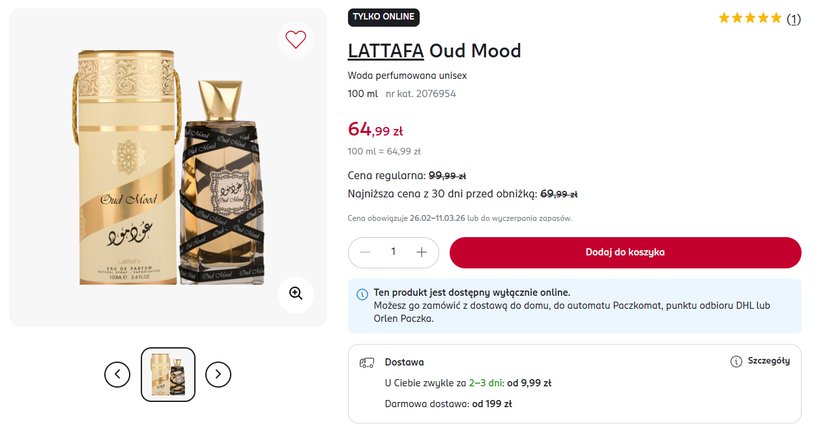Show next product image with right arrow

point(218,374)
